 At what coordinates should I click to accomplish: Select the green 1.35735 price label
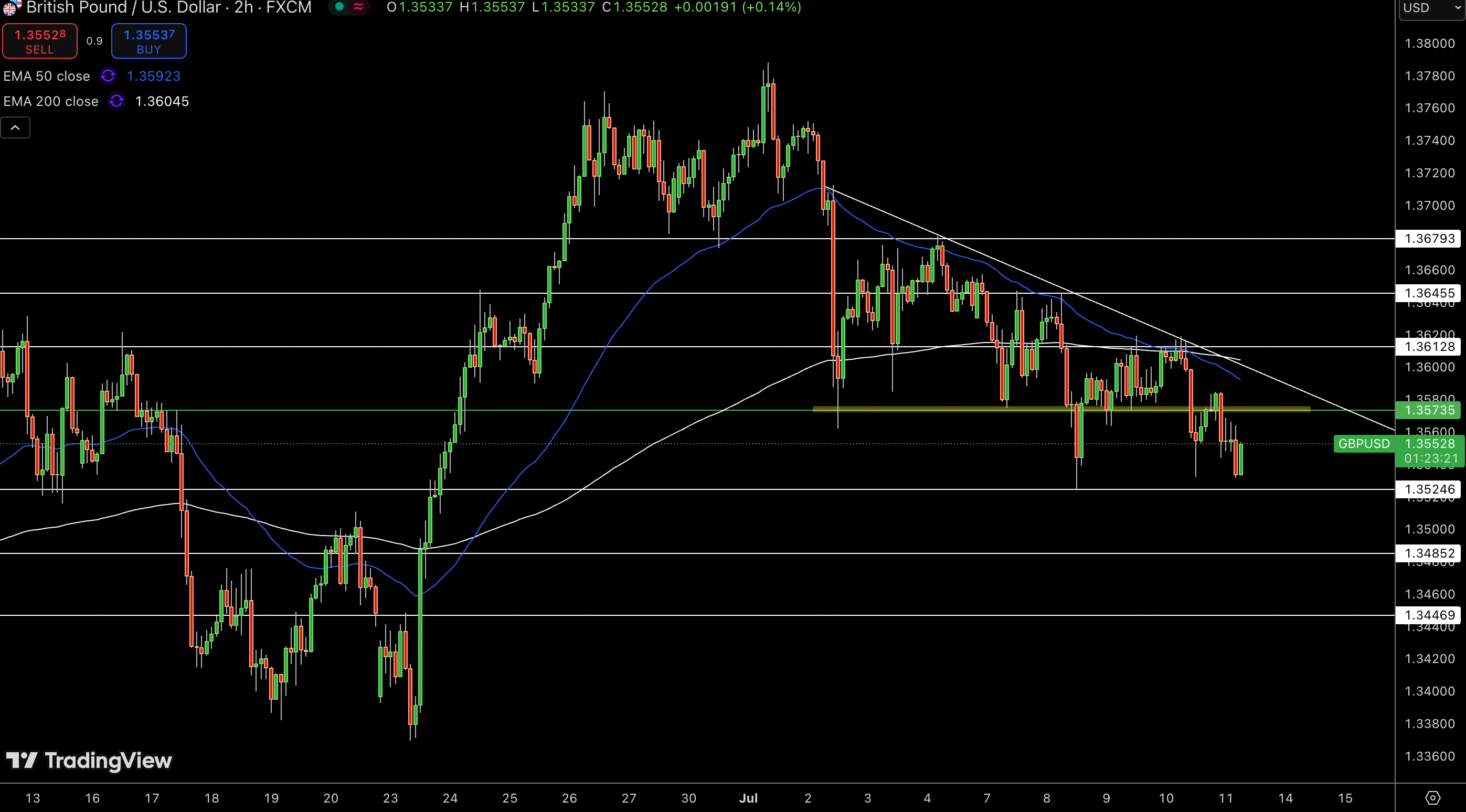[1429, 410]
